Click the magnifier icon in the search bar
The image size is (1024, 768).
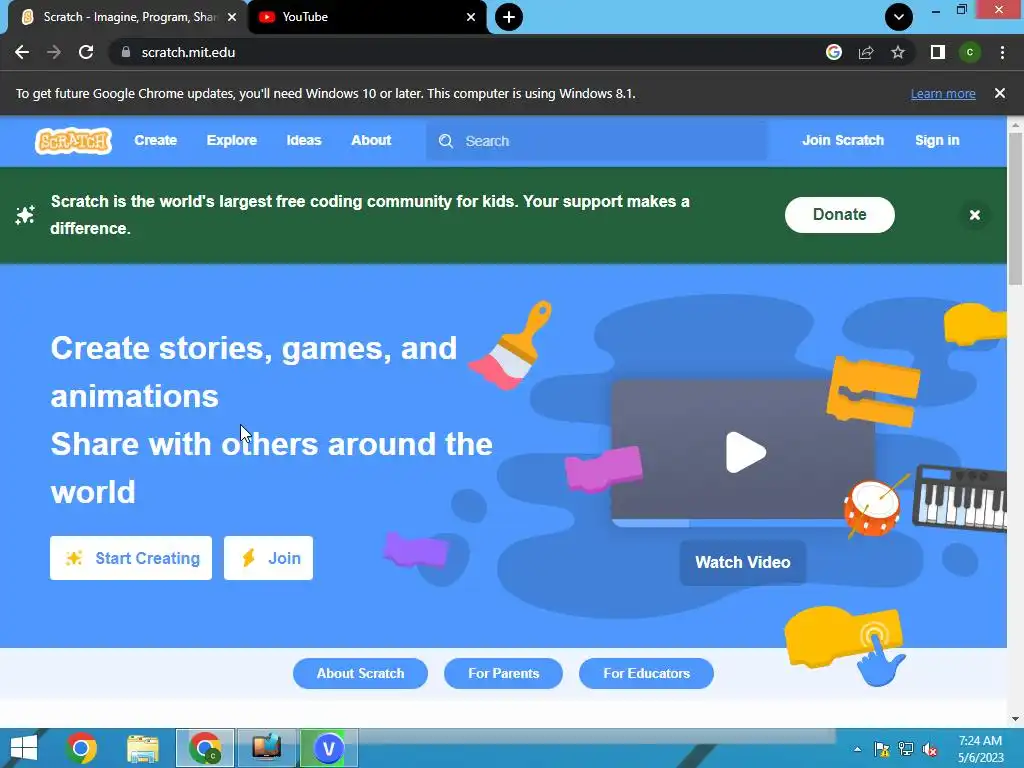pyautogui.click(x=446, y=141)
